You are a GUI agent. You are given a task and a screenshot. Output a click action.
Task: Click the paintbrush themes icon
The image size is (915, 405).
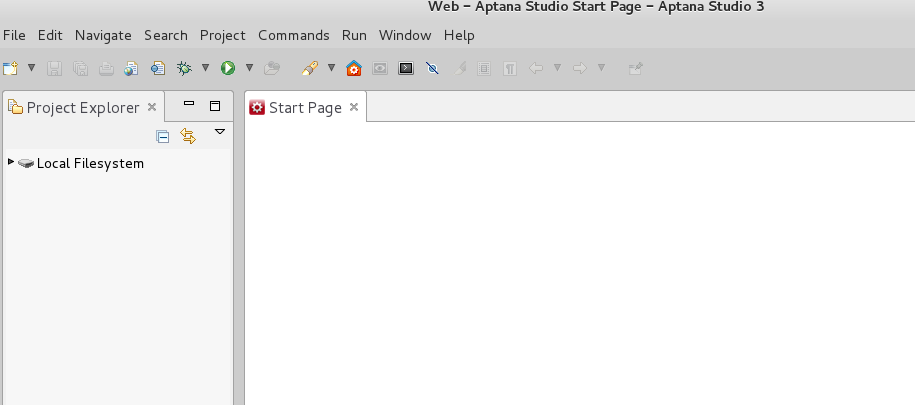(x=309, y=68)
